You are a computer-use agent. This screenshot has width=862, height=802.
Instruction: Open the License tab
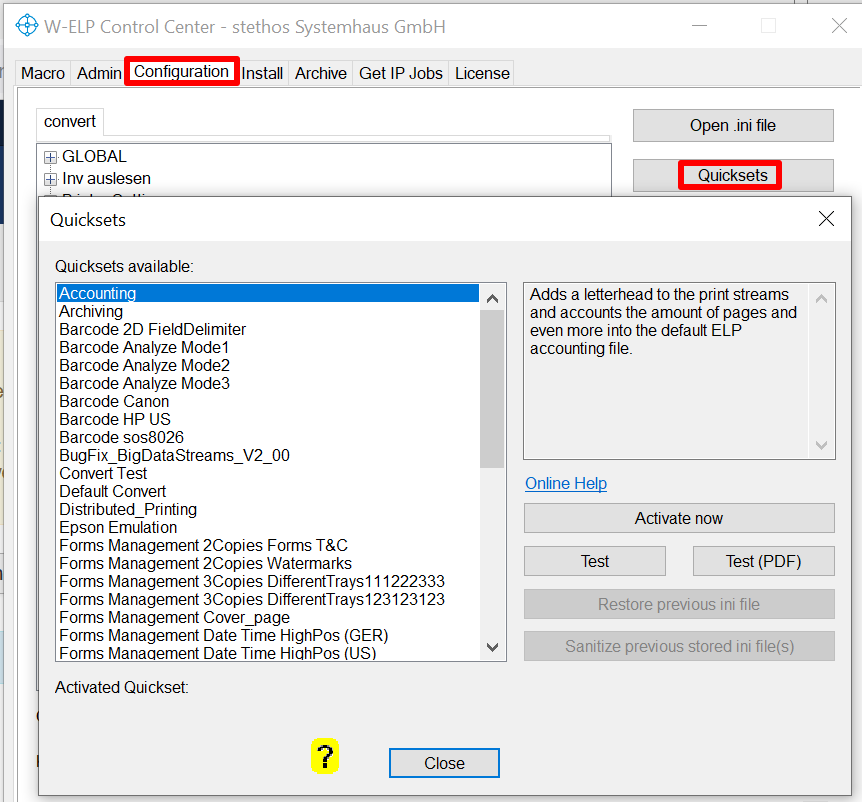tap(482, 73)
